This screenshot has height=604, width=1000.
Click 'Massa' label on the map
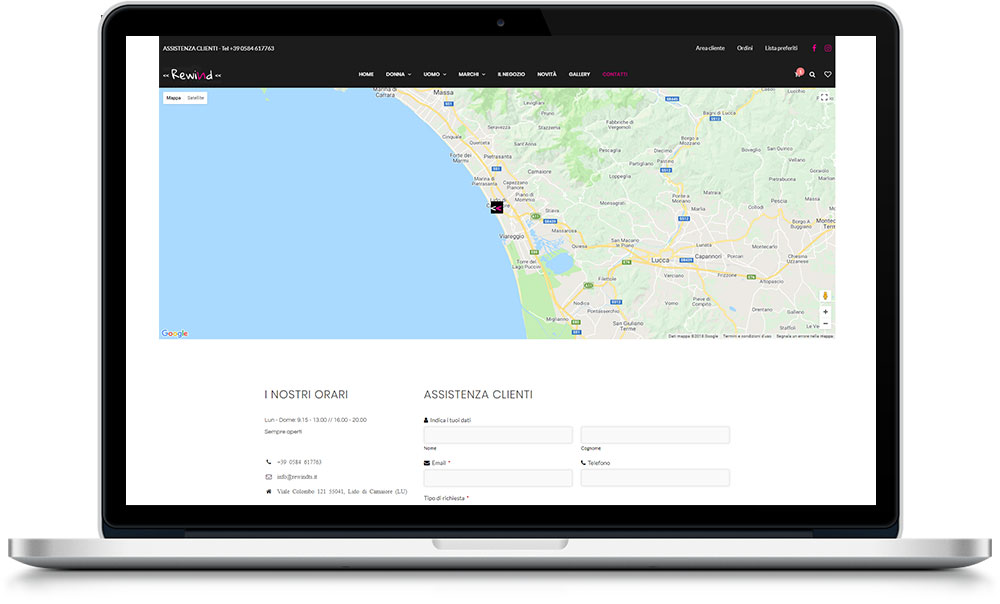tap(443, 92)
